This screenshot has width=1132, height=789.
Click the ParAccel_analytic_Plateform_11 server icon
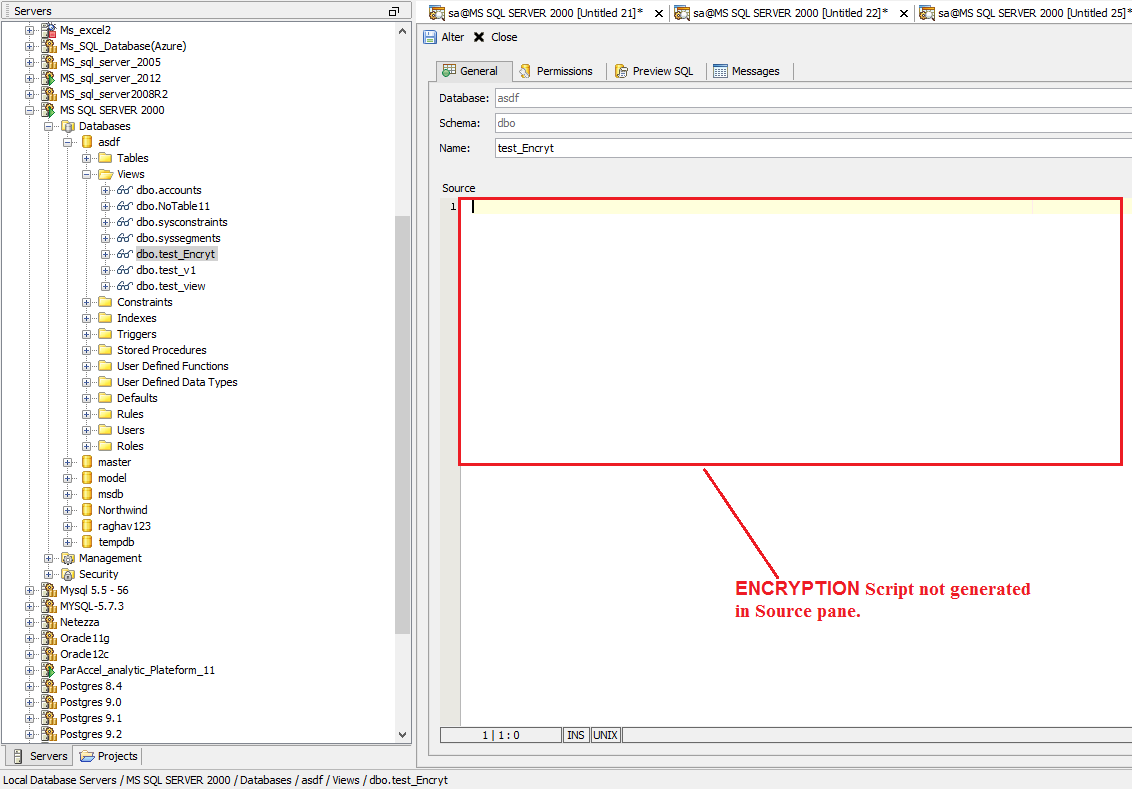pos(48,670)
